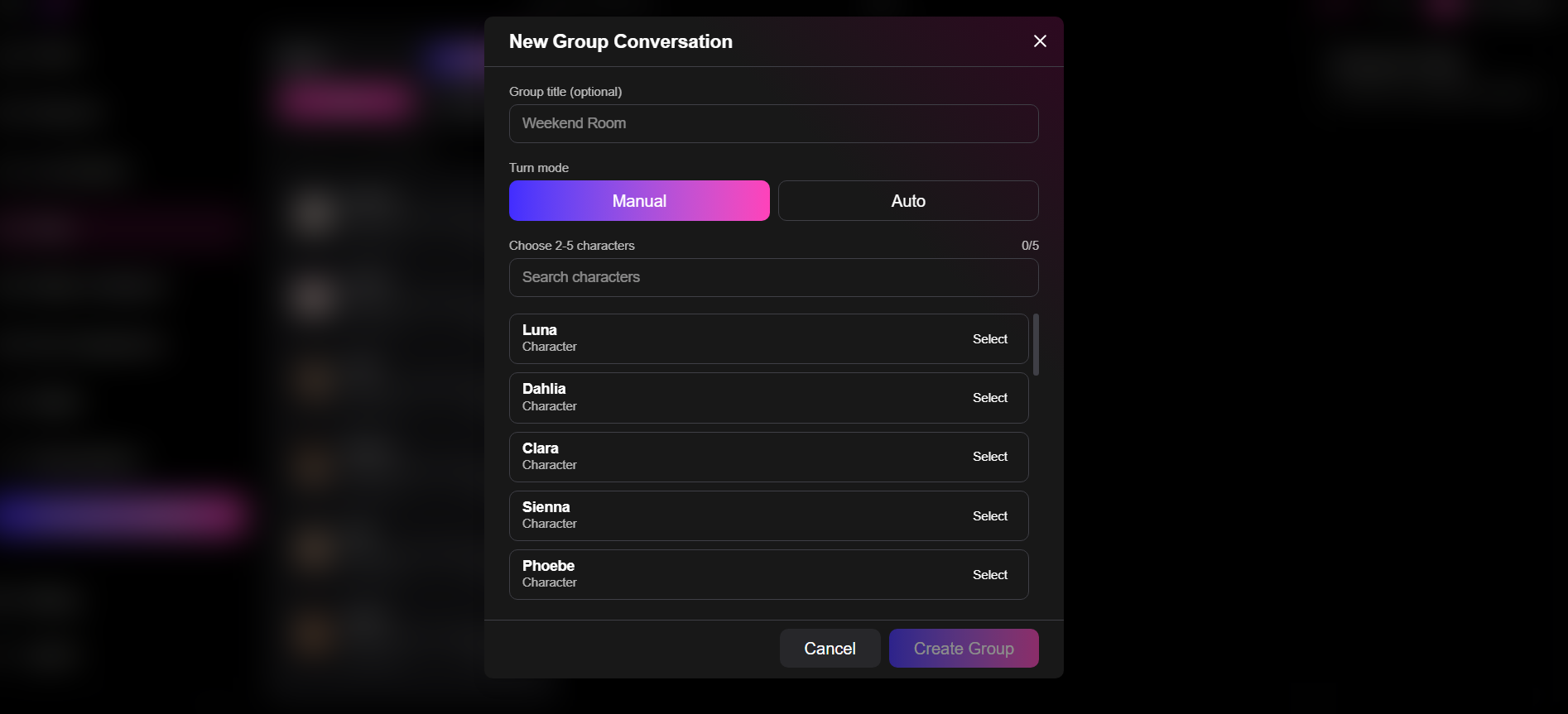Select the Clara character
The height and width of the screenshot is (714, 1568).
click(989, 457)
